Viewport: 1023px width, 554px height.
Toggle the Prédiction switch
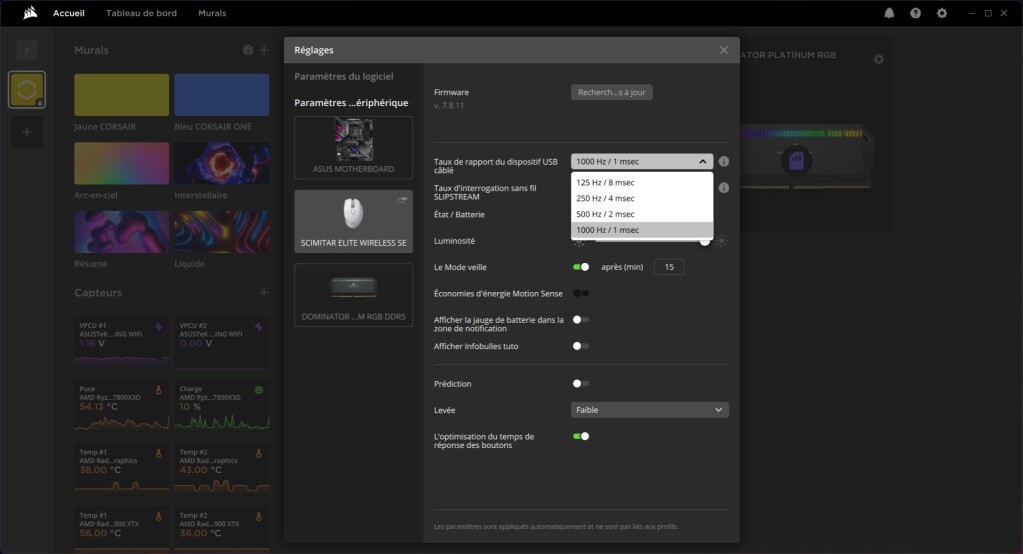[x=581, y=384]
